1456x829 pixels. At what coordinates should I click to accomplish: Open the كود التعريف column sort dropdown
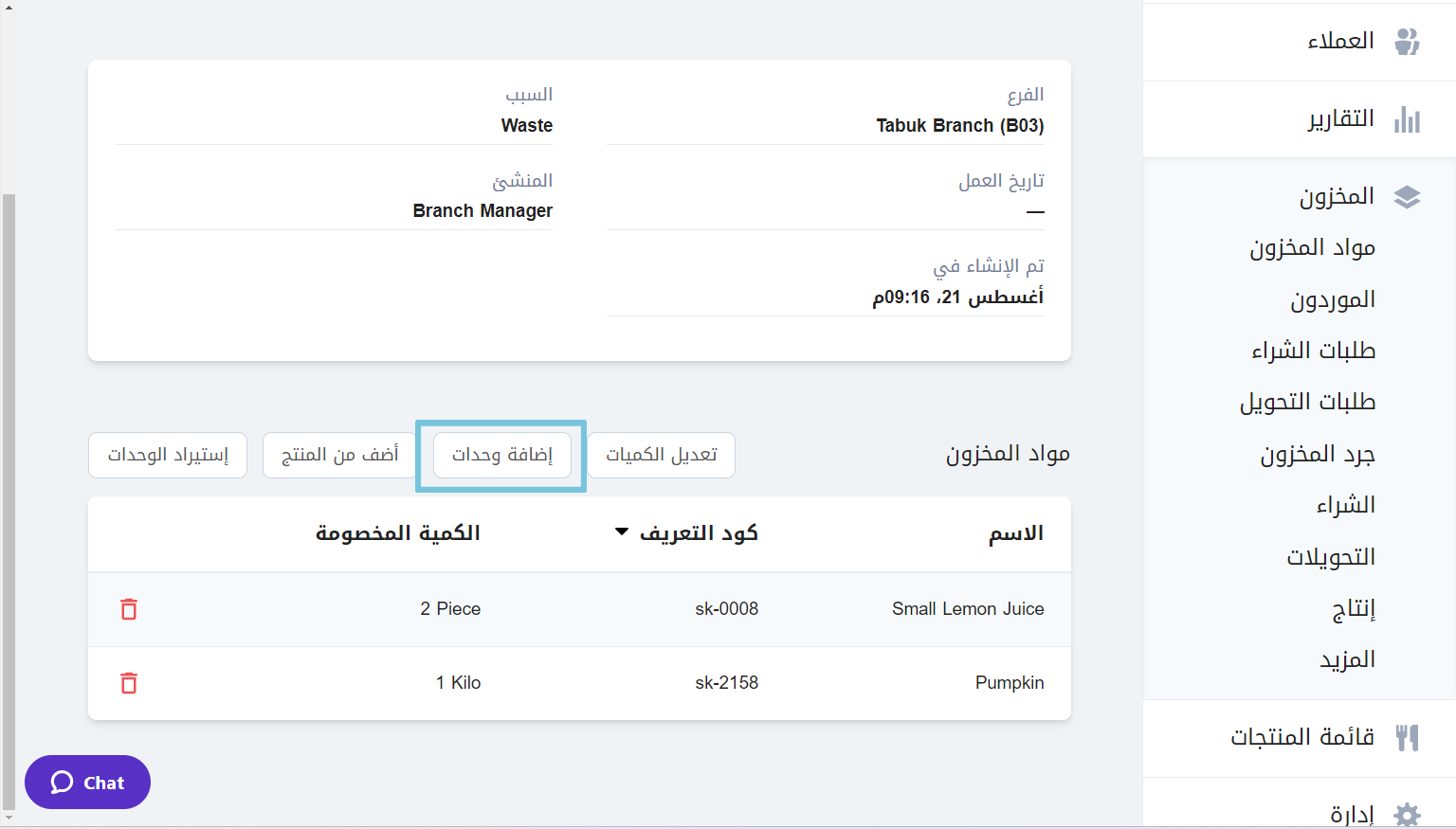[x=621, y=532]
